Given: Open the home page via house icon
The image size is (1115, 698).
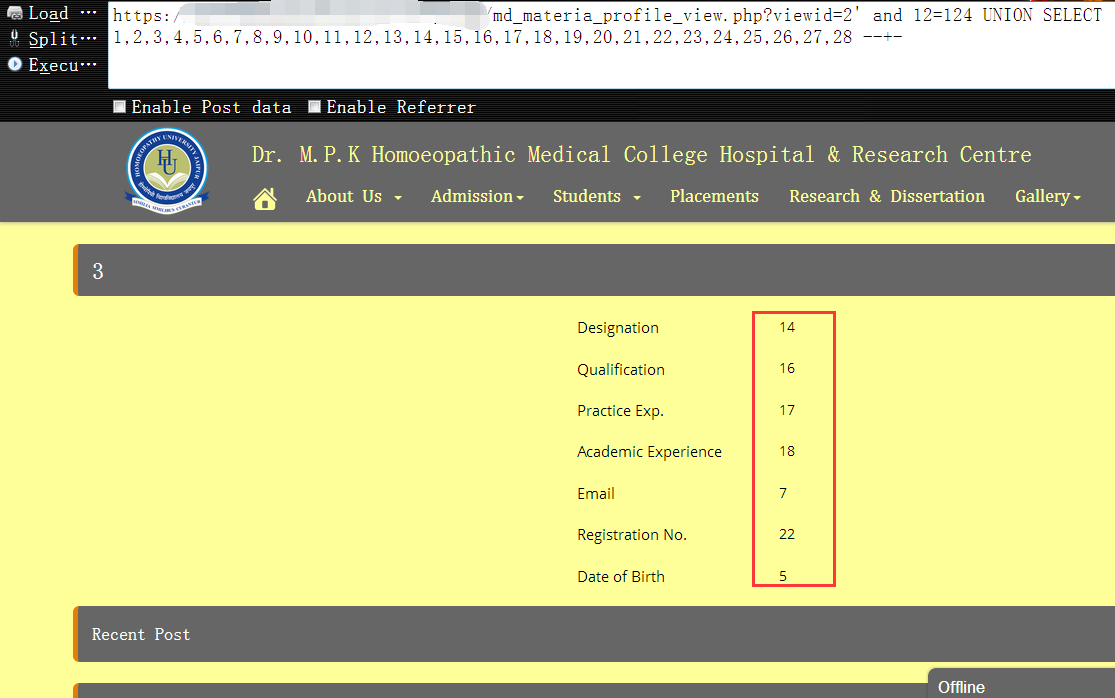Looking at the screenshot, I should (x=265, y=198).
